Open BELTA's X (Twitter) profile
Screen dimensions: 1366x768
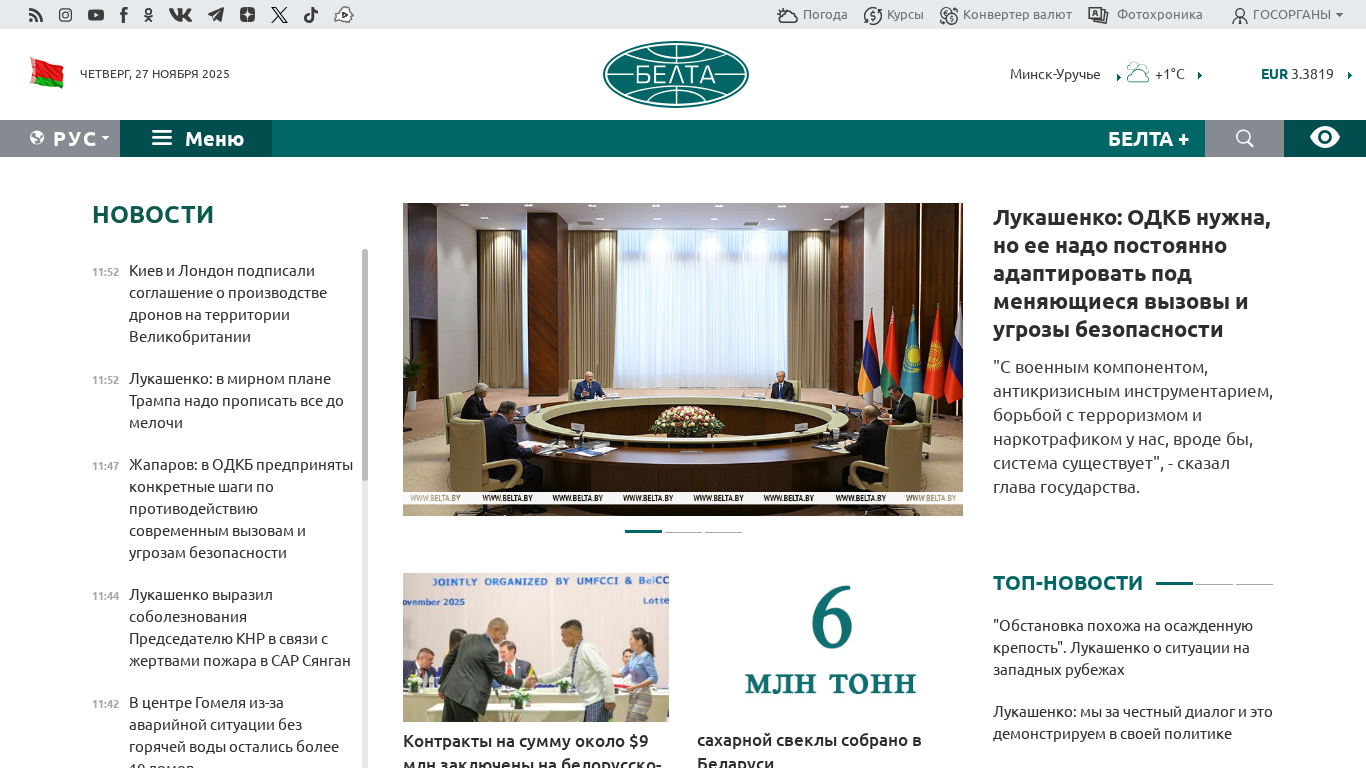(279, 15)
